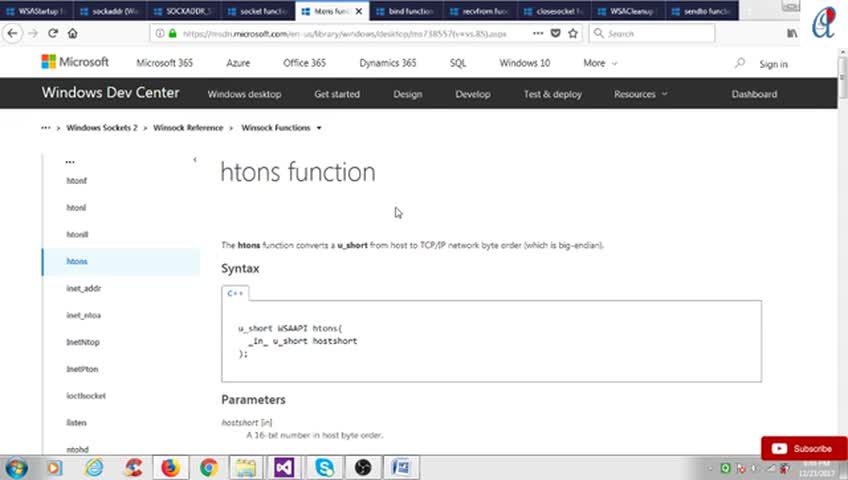The image size is (848, 480).
Task: Click the Pocket save icon
Action: [x=555, y=34]
